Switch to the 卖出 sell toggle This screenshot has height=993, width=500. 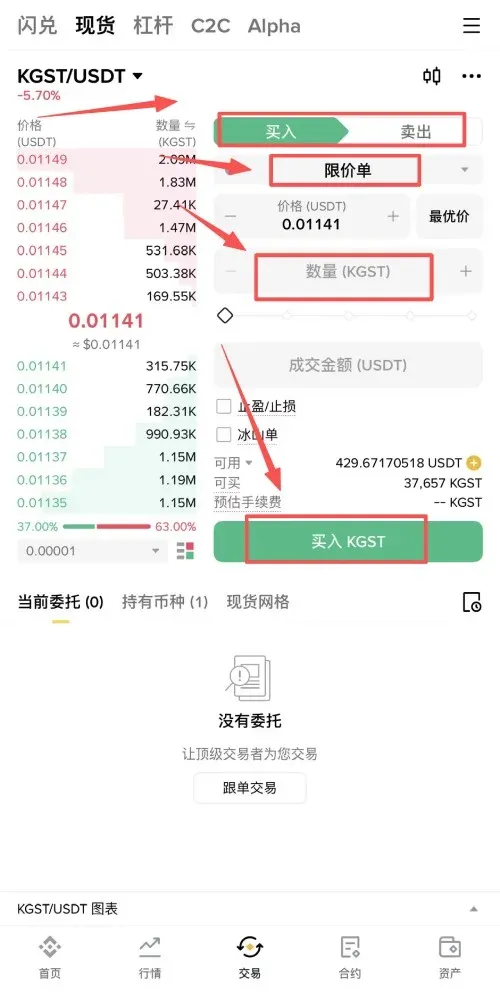pyautogui.click(x=415, y=132)
